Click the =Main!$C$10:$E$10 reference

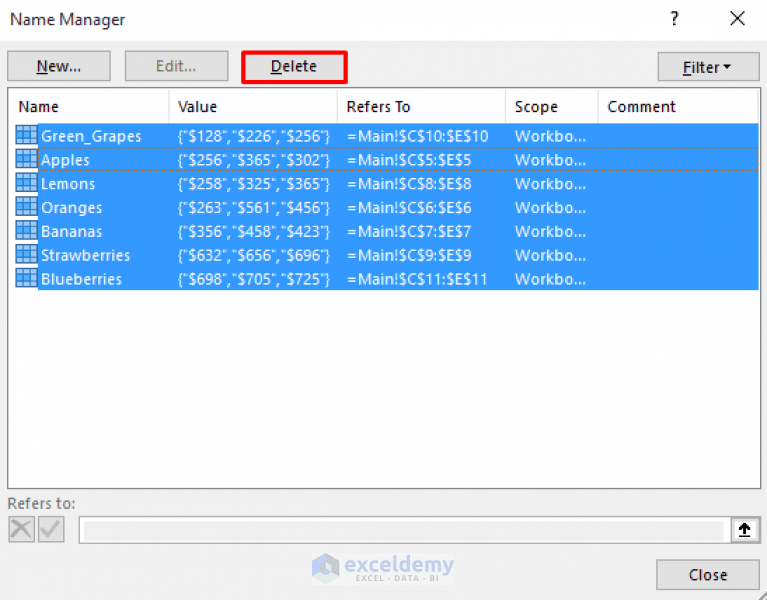pyautogui.click(x=418, y=136)
